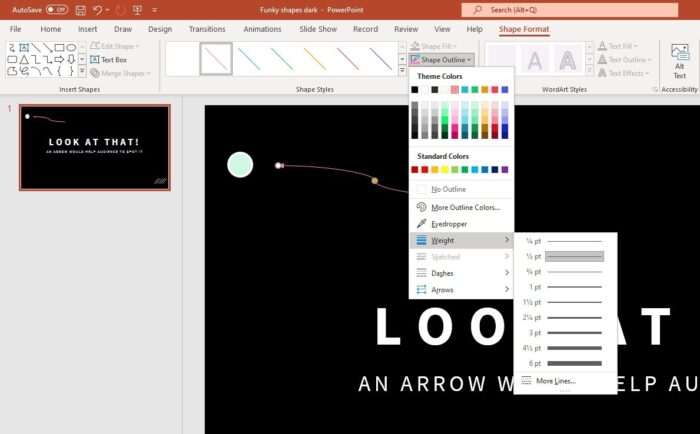Choose No Outline
This screenshot has height=434, width=700.
[x=461, y=189]
